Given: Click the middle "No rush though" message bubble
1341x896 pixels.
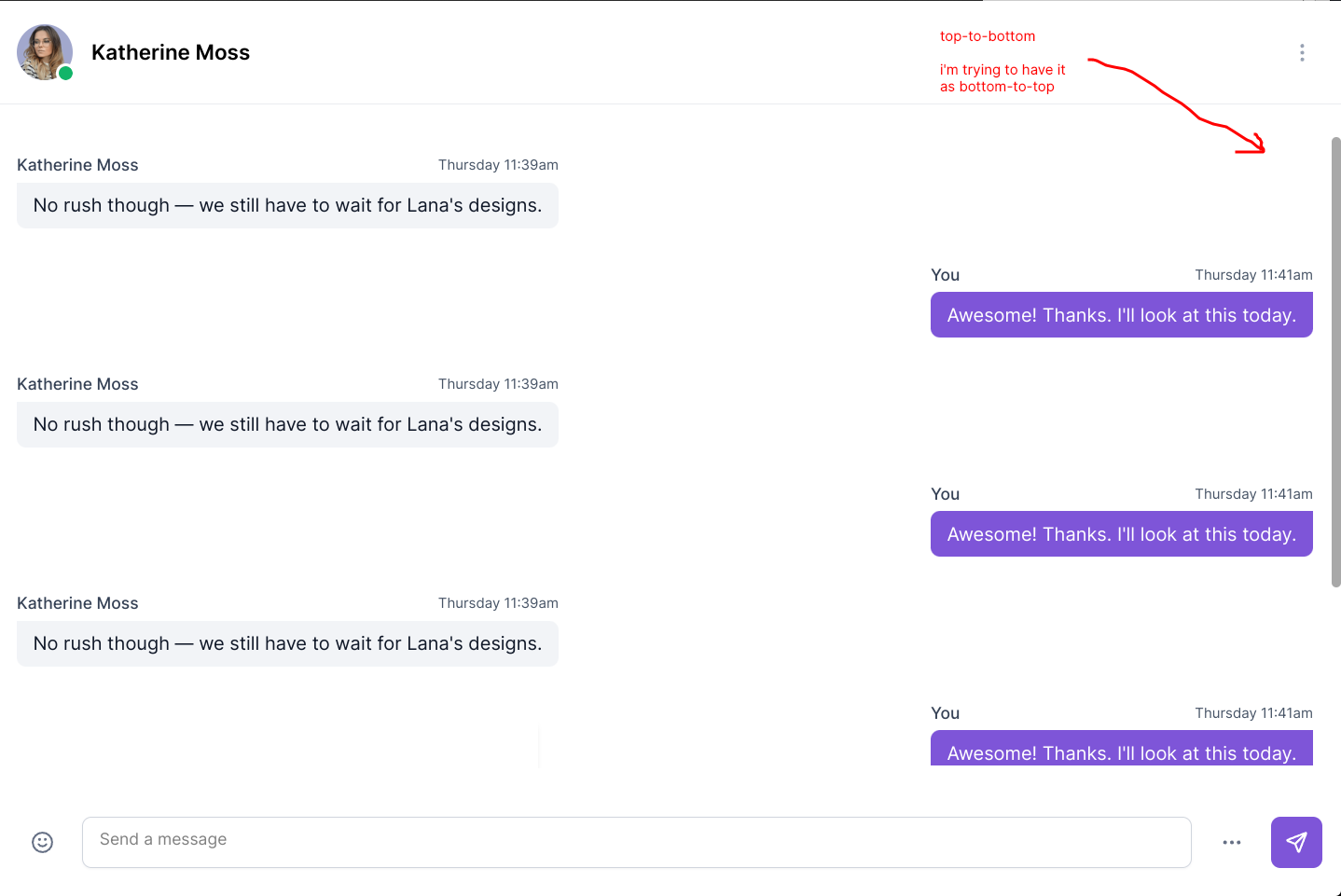Looking at the screenshot, I should click(x=287, y=424).
